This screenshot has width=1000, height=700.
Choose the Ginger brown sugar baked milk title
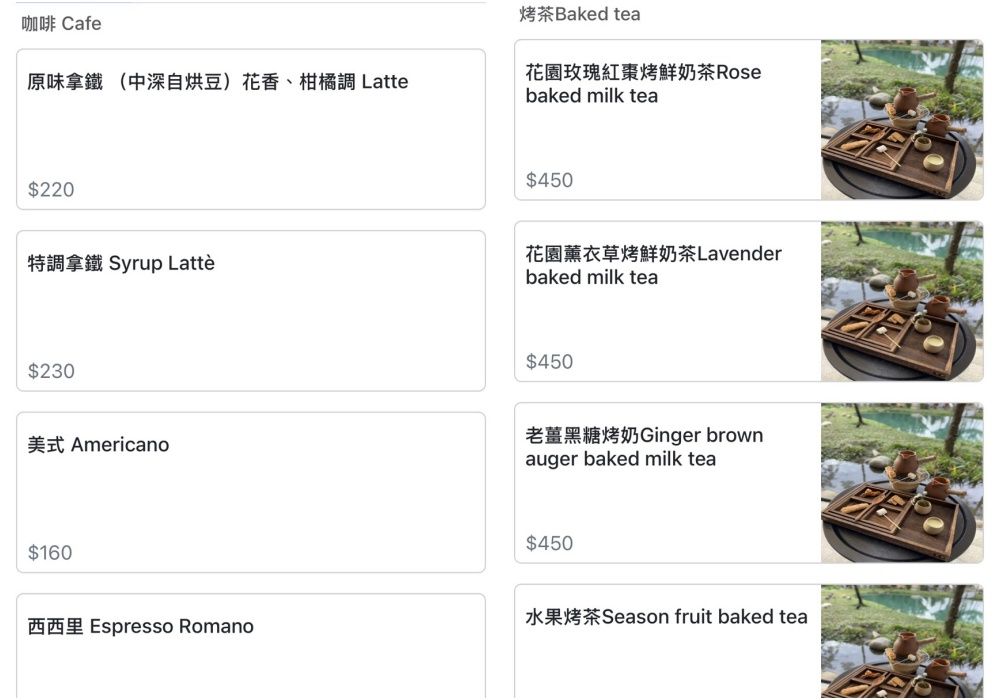tap(643, 447)
